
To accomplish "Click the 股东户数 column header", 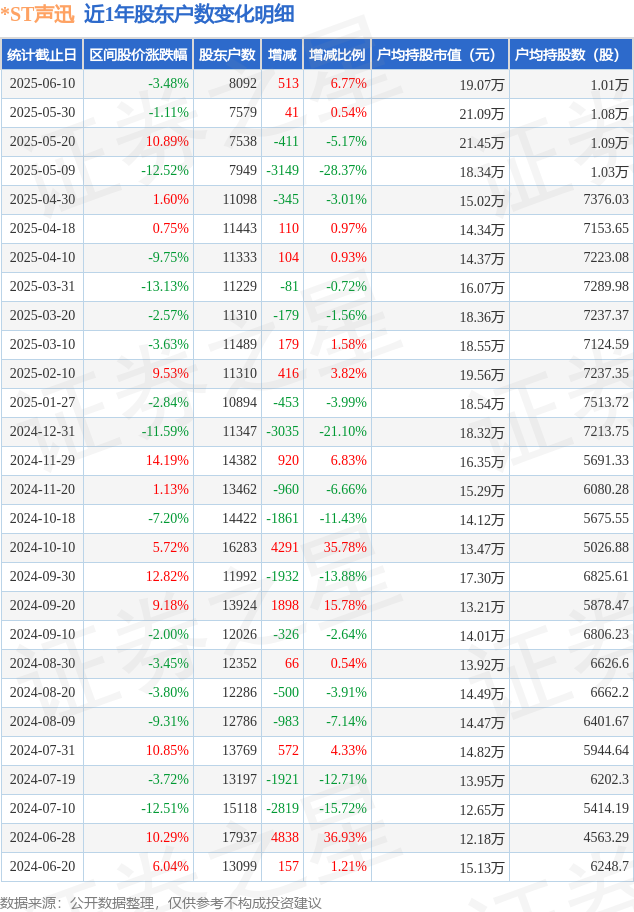I will 227,55.
